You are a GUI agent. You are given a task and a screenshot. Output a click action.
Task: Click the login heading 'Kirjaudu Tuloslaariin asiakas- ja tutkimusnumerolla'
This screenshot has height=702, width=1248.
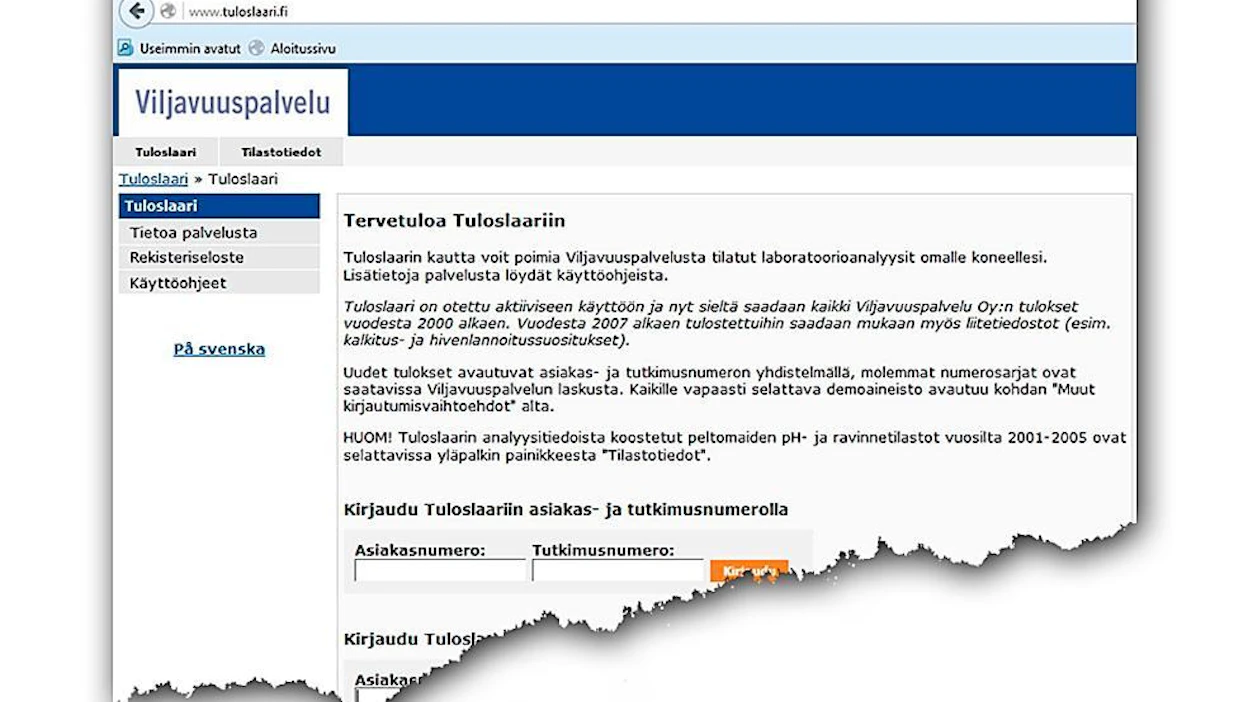566,510
